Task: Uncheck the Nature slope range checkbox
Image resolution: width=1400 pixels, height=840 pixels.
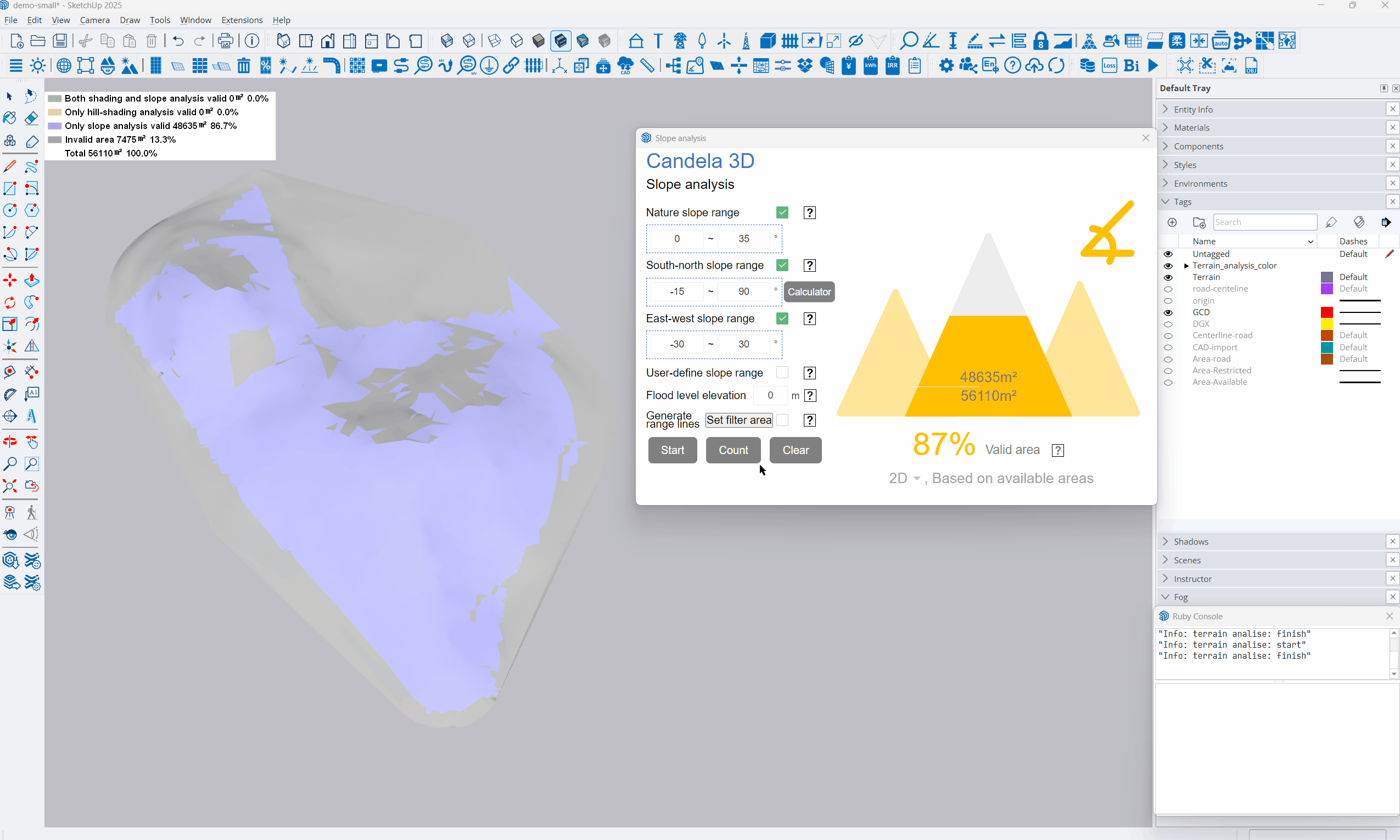Action: point(782,213)
